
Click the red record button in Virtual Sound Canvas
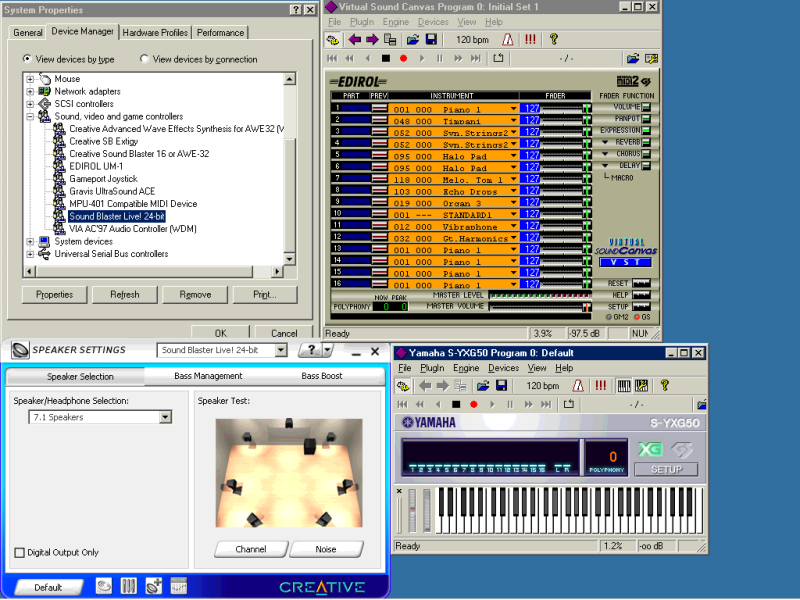tap(403, 59)
